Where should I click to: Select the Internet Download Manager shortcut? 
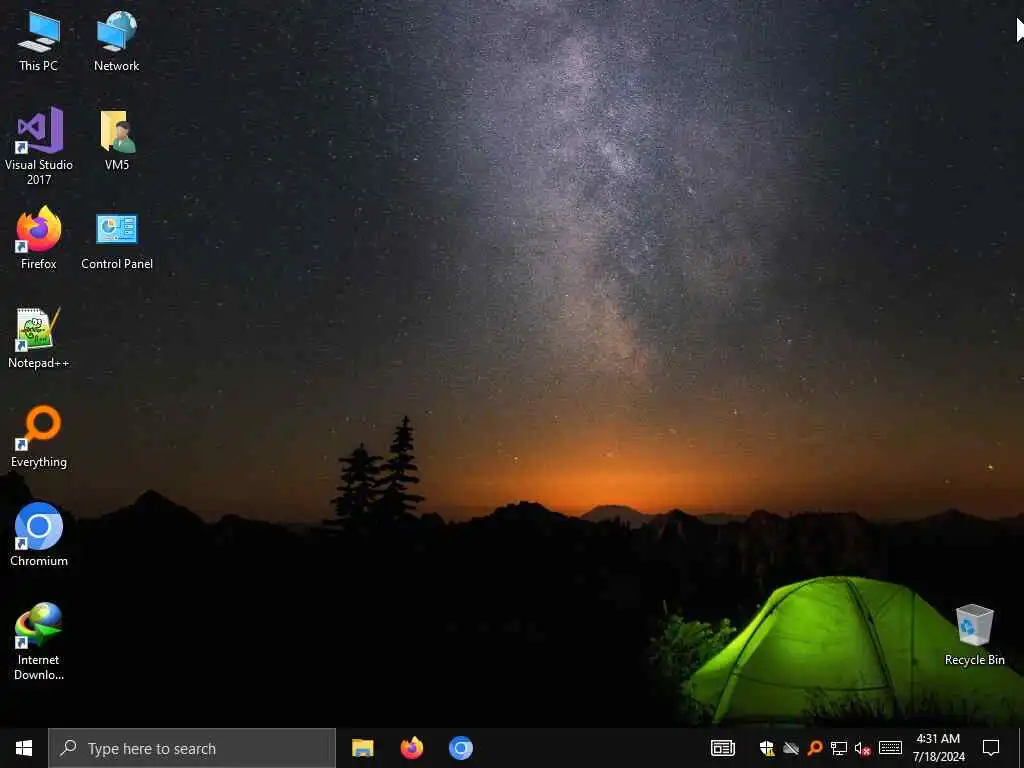[x=39, y=641]
